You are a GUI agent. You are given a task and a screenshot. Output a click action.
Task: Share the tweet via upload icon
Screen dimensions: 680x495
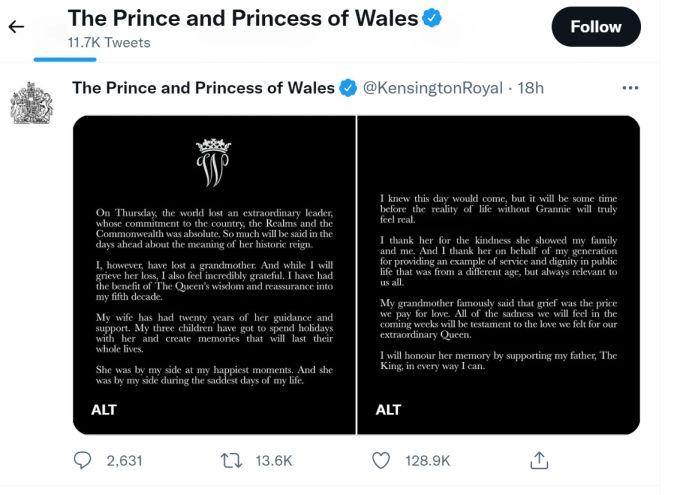pyautogui.click(x=539, y=460)
